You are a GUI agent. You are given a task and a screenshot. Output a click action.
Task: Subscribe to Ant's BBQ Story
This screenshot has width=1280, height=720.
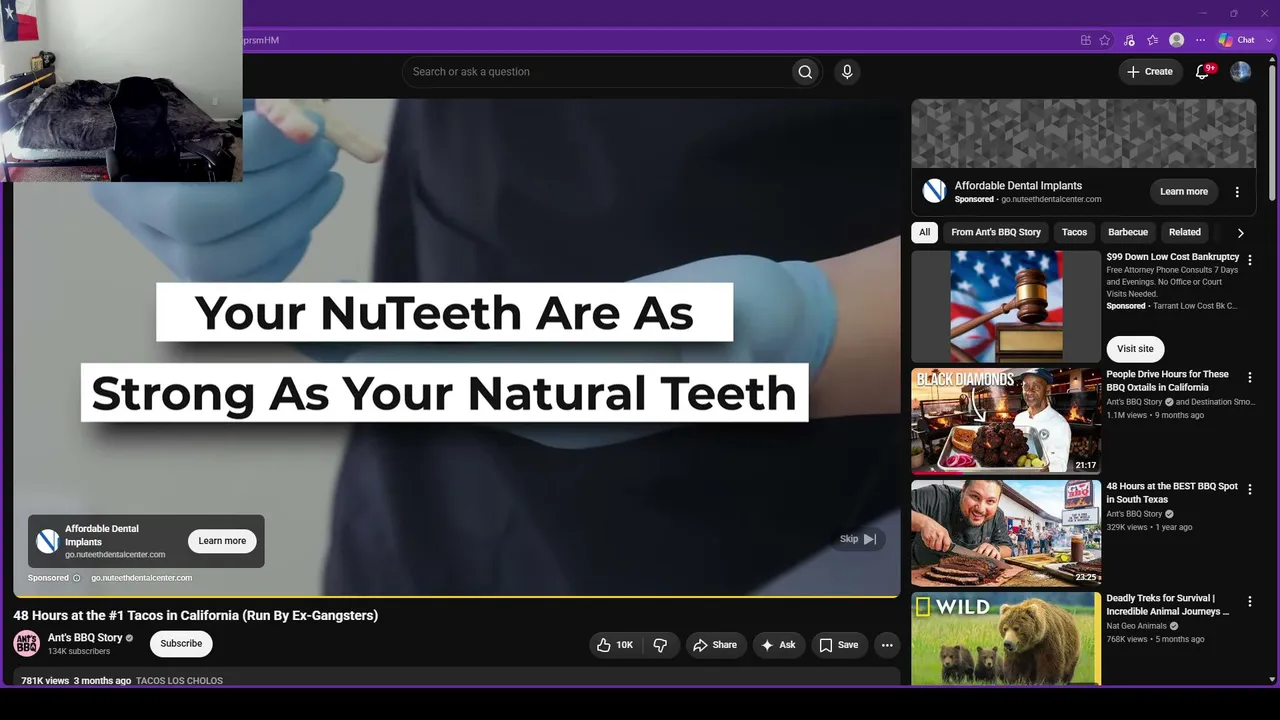(x=181, y=644)
